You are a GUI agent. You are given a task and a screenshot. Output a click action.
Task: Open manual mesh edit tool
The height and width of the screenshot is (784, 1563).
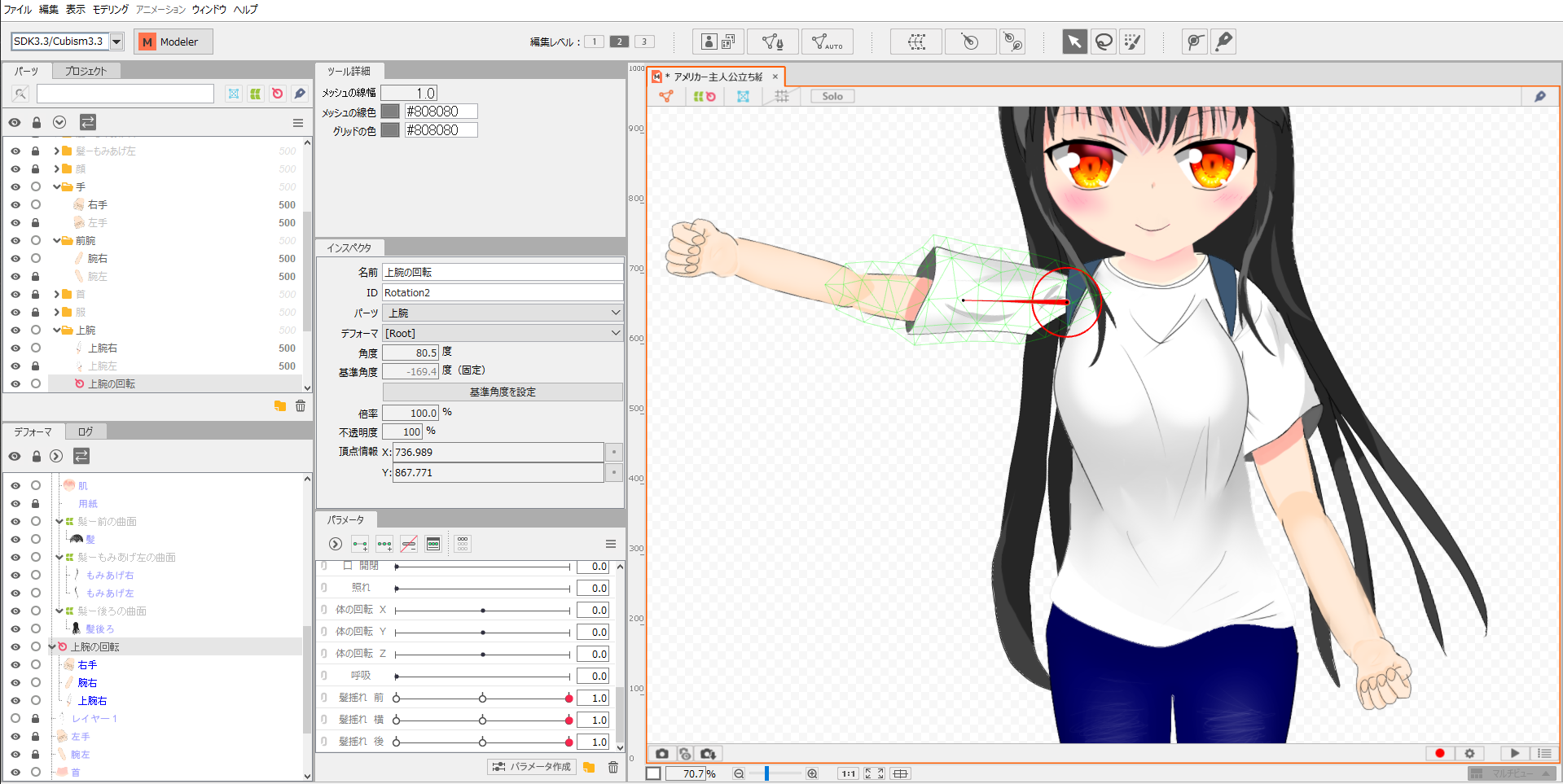point(772,42)
